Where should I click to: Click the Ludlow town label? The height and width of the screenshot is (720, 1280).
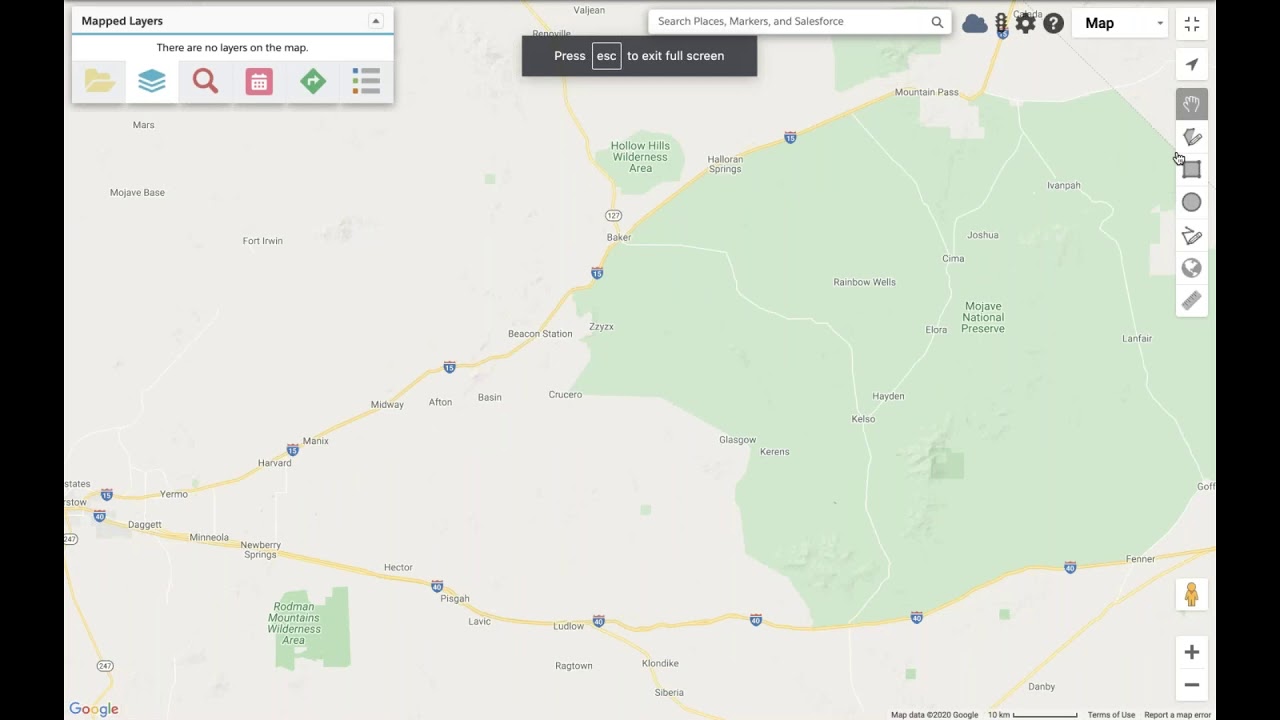[568, 627]
